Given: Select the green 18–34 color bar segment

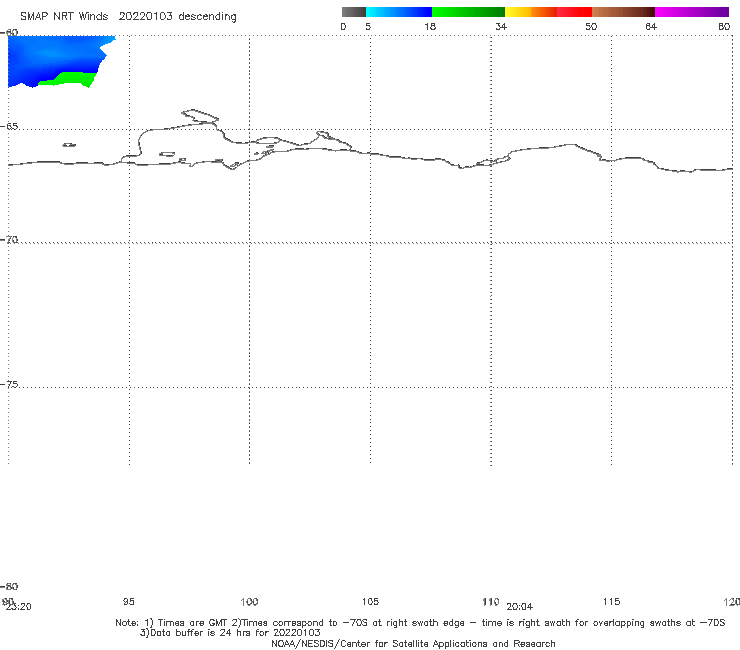Looking at the screenshot, I should tap(468, 12).
